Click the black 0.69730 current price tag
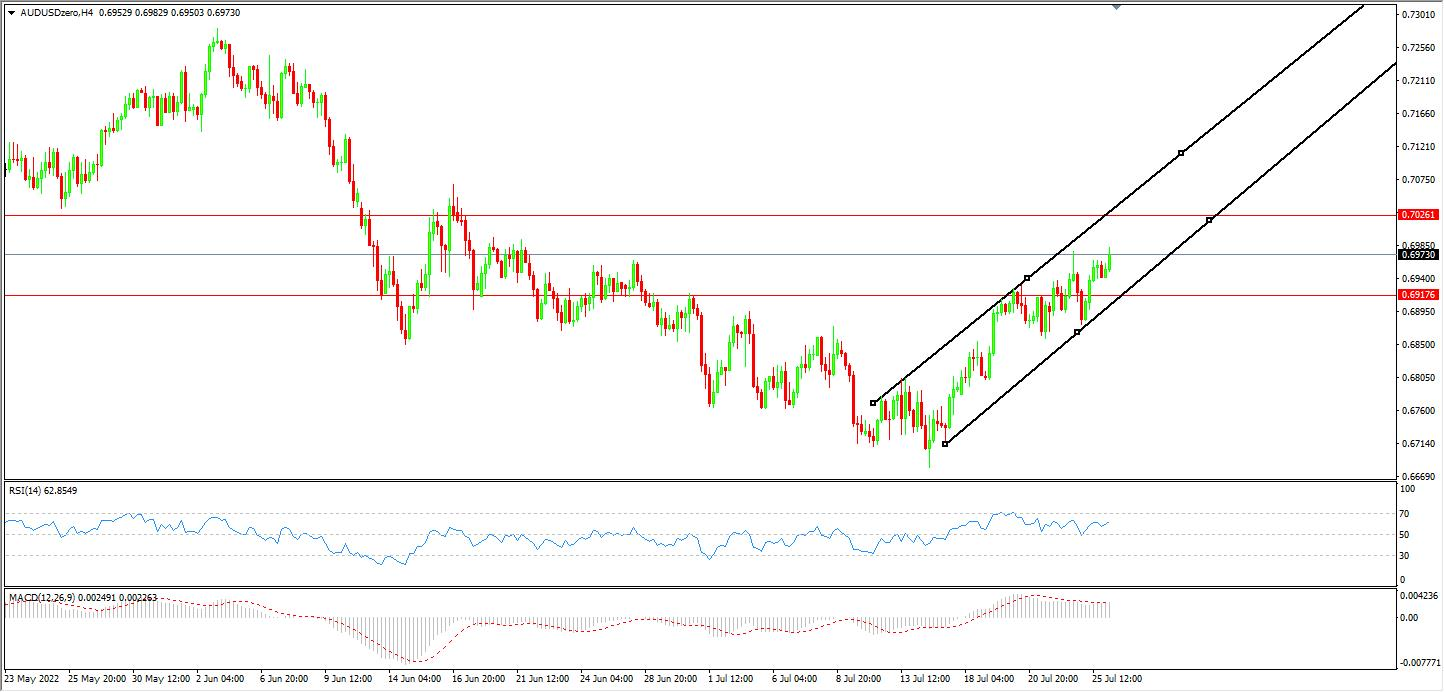This screenshot has height=692, width=1444. 1418,254
